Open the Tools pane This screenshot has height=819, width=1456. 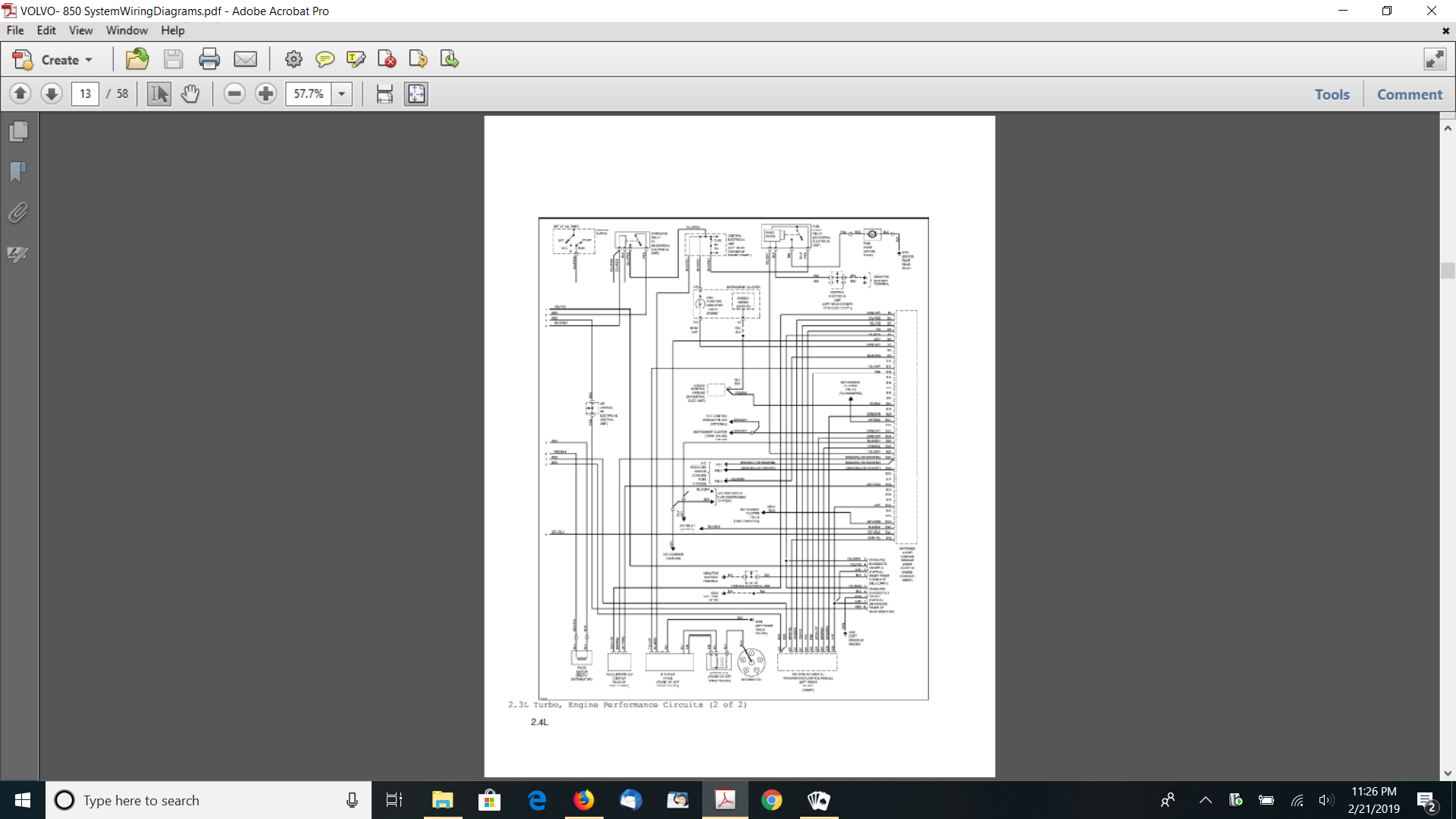tap(1332, 94)
